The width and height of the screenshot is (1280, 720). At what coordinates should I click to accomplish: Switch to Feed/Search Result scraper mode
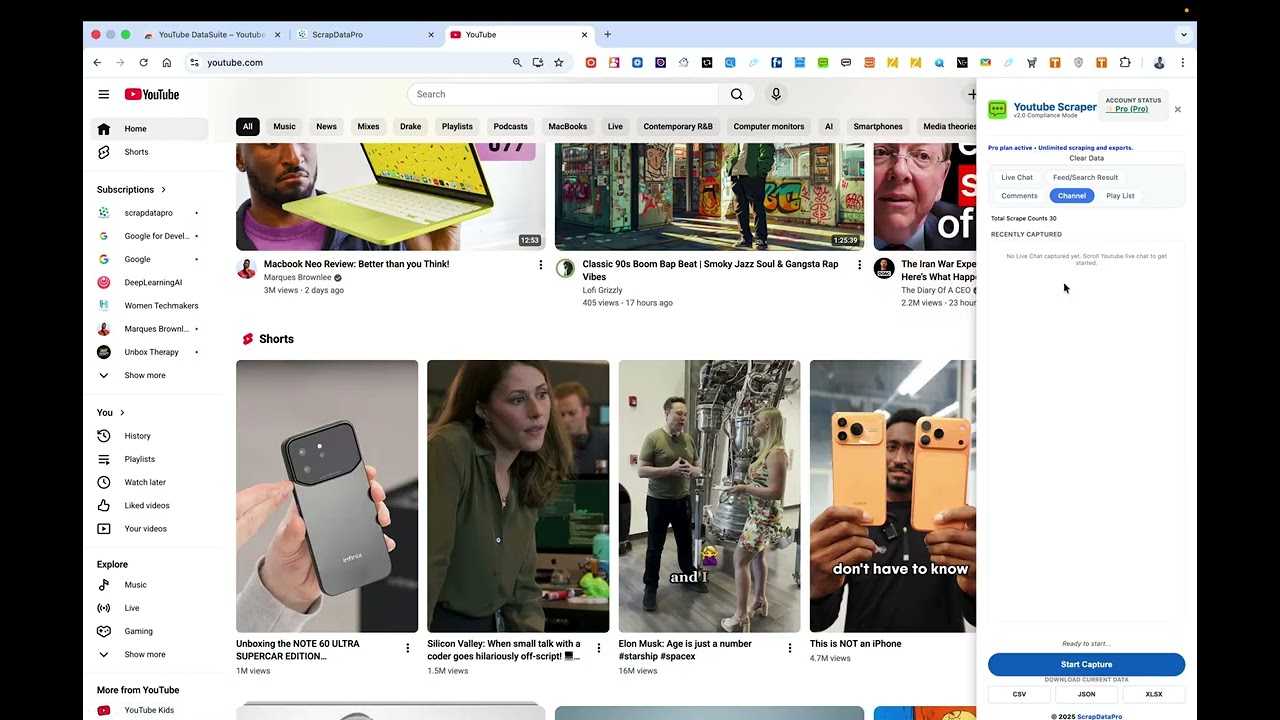[x=1085, y=177]
